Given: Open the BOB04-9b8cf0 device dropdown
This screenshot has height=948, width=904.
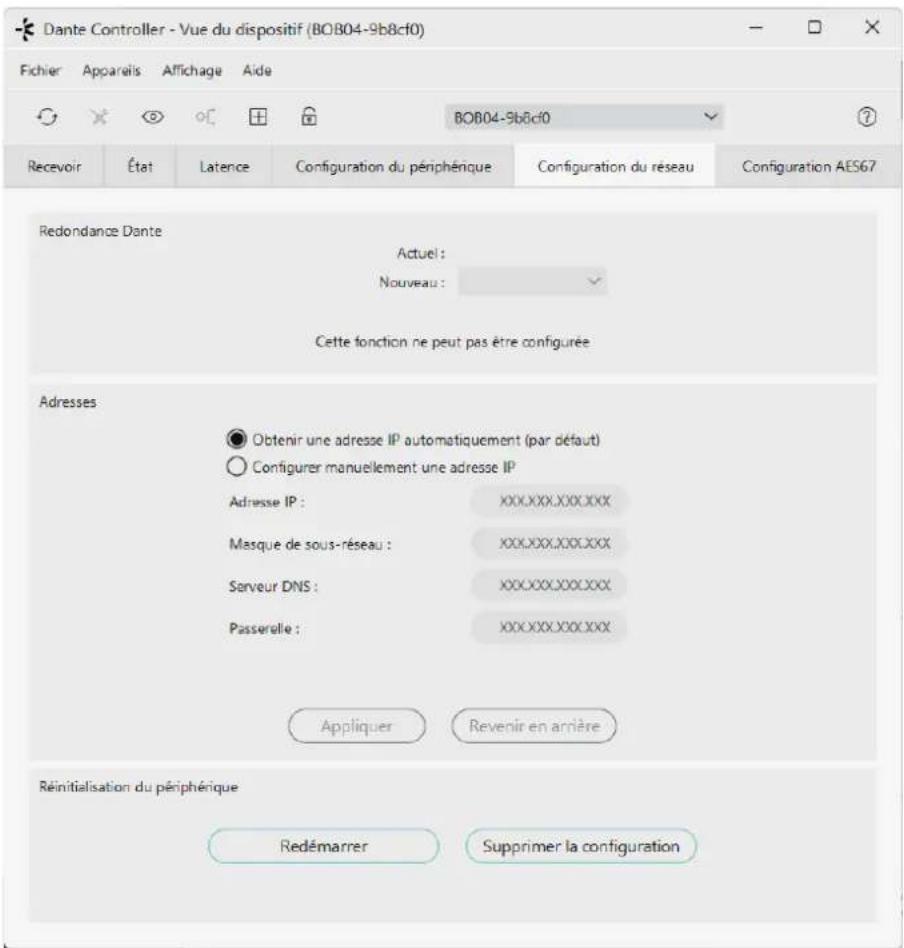Looking at the screenshot, I should (x=584, y=117).
